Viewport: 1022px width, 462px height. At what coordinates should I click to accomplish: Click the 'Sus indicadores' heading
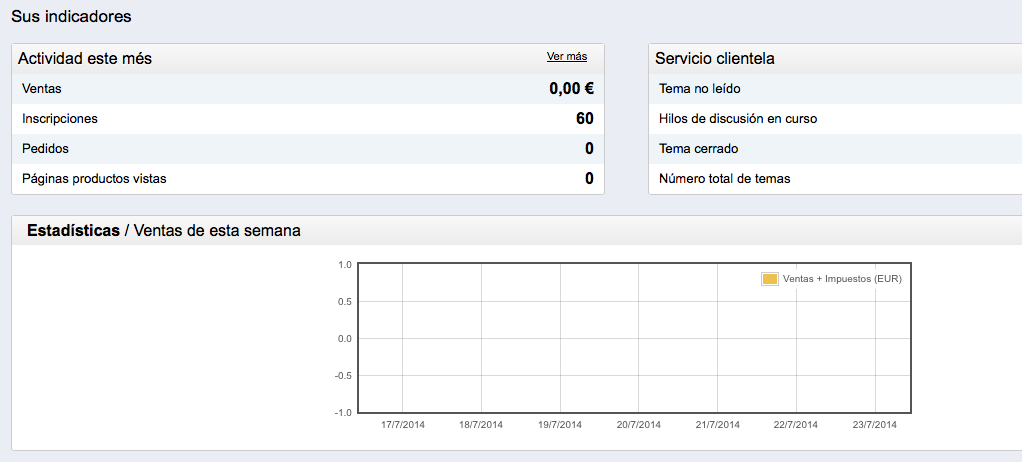click(71, 17)
